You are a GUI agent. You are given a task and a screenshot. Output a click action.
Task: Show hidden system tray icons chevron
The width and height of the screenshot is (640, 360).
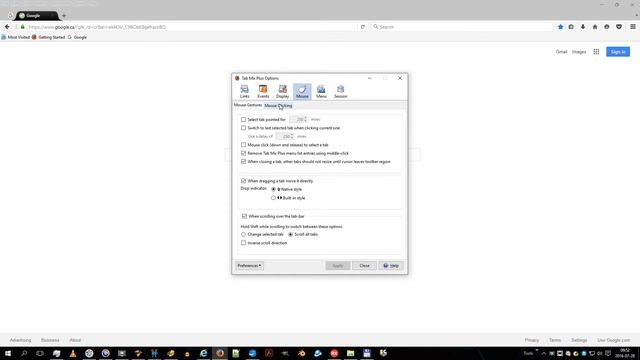[x=544, y=353]
